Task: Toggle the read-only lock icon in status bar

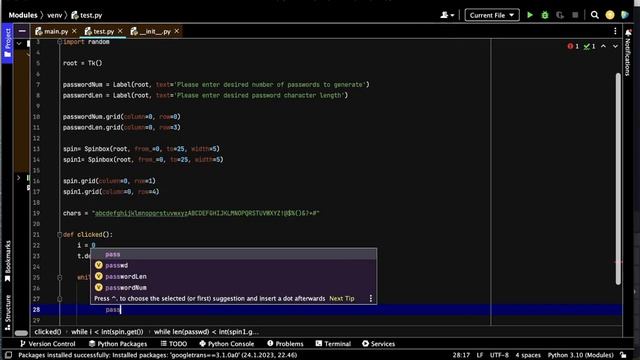Action: tap(623, 355)
